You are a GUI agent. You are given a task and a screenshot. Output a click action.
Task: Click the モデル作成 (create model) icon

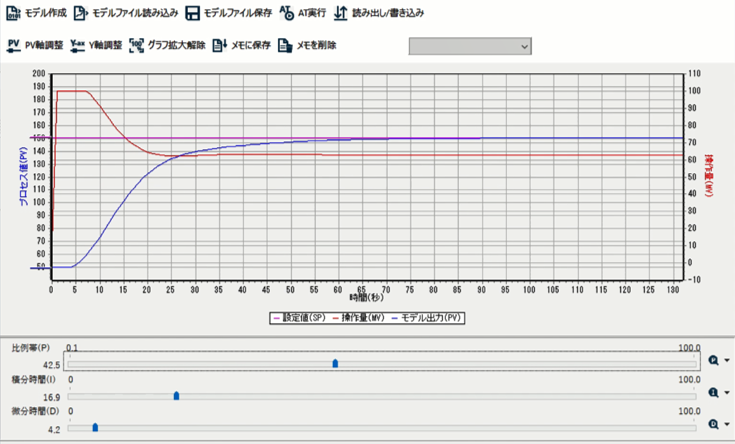[x=14, y=14]
